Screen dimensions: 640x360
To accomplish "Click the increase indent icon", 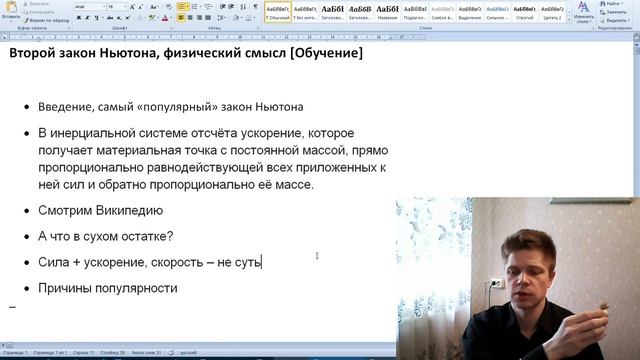I will point(231,7).
